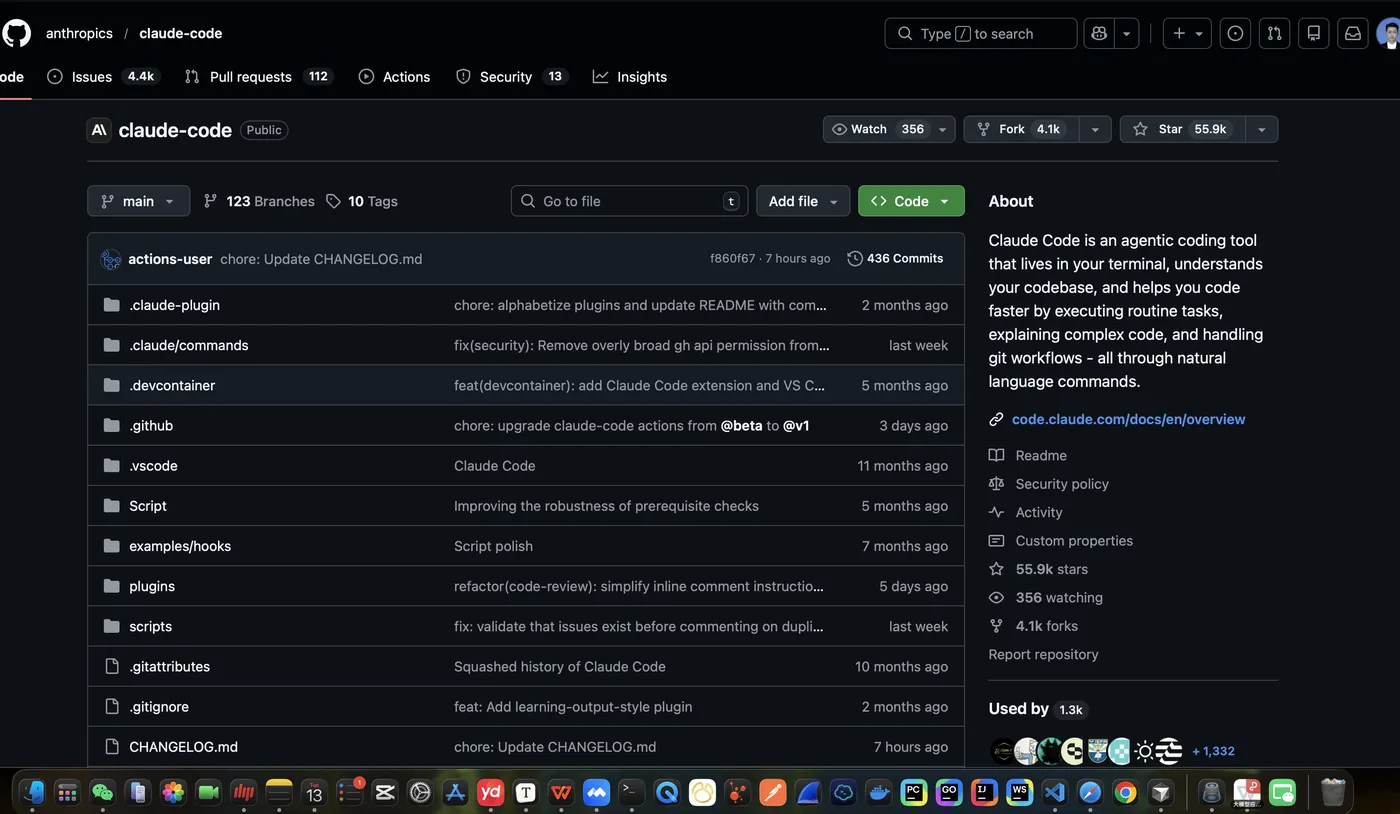Go to the Security tab
The image size is (1400, 814).
click(505, 77)
